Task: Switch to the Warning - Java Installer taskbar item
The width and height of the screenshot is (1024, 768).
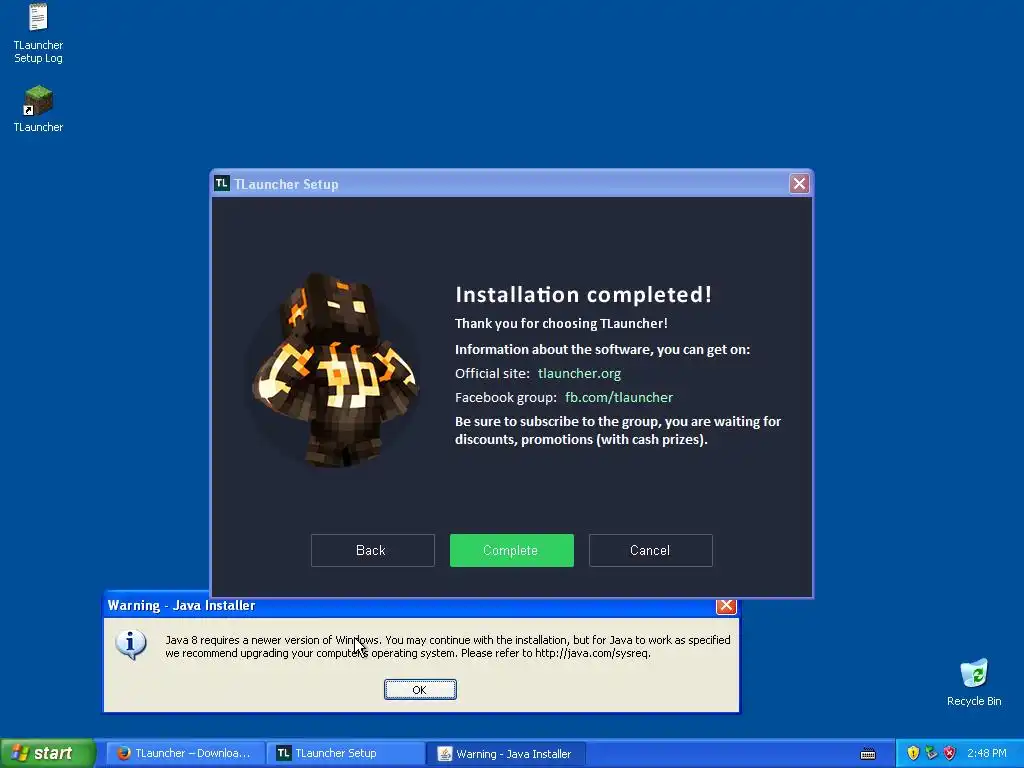Action: coord(505,754)
